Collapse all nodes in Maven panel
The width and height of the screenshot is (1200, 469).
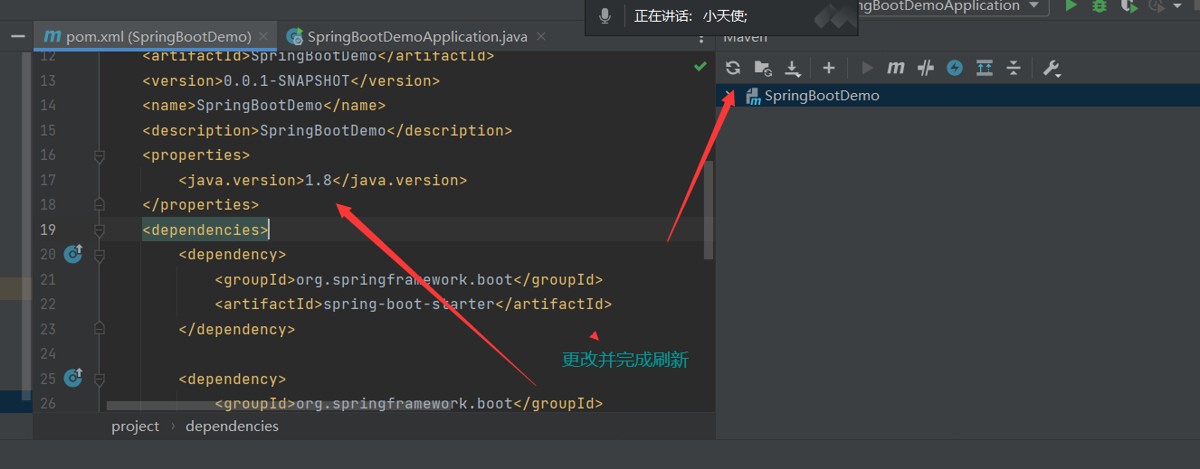(x=1013, y=68)
